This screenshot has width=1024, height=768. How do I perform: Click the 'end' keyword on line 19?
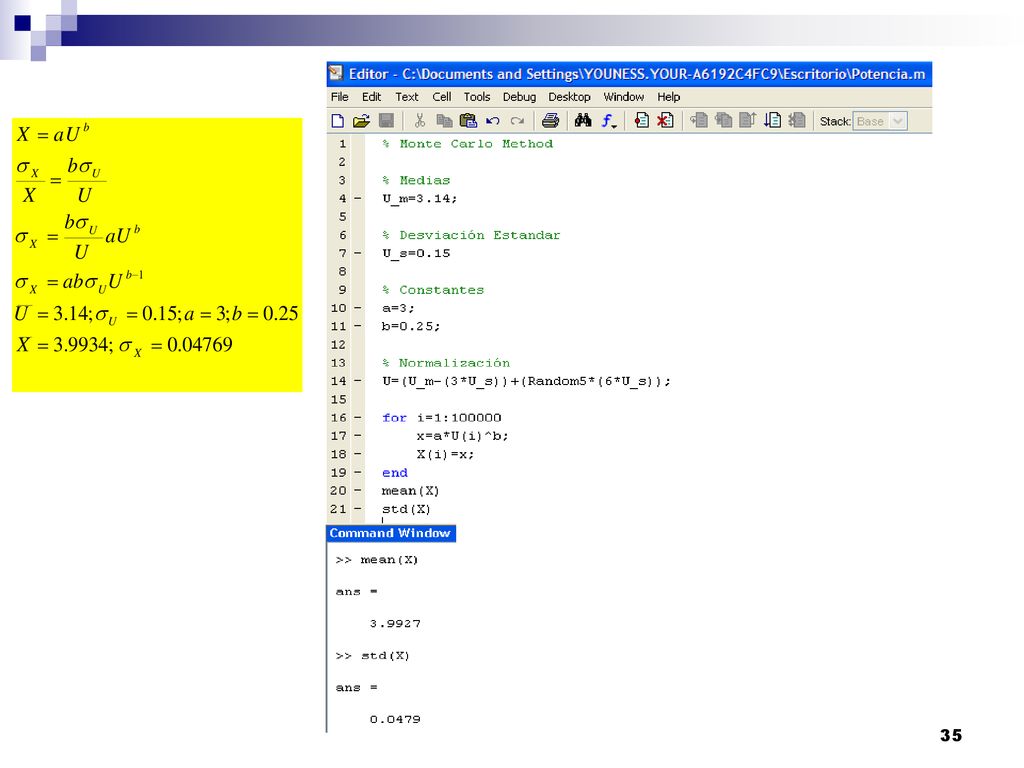coord(394,473)
